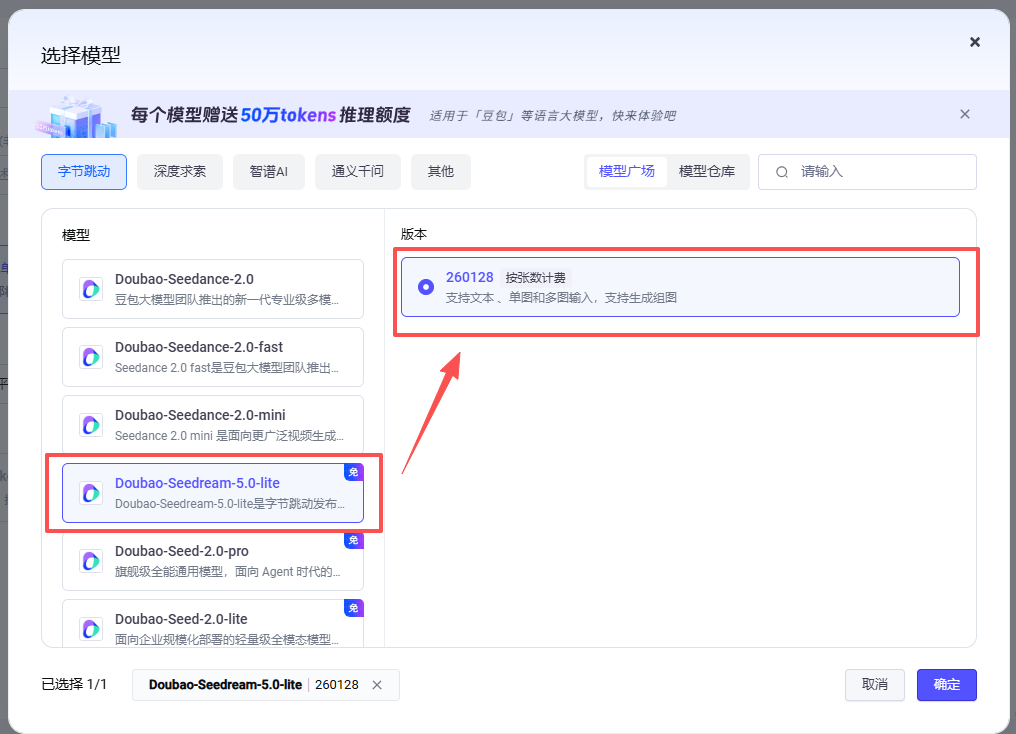Click the 免 badge on Doubao-Seed-2.0-pro

pyautogui.click(x=353, y=540)
